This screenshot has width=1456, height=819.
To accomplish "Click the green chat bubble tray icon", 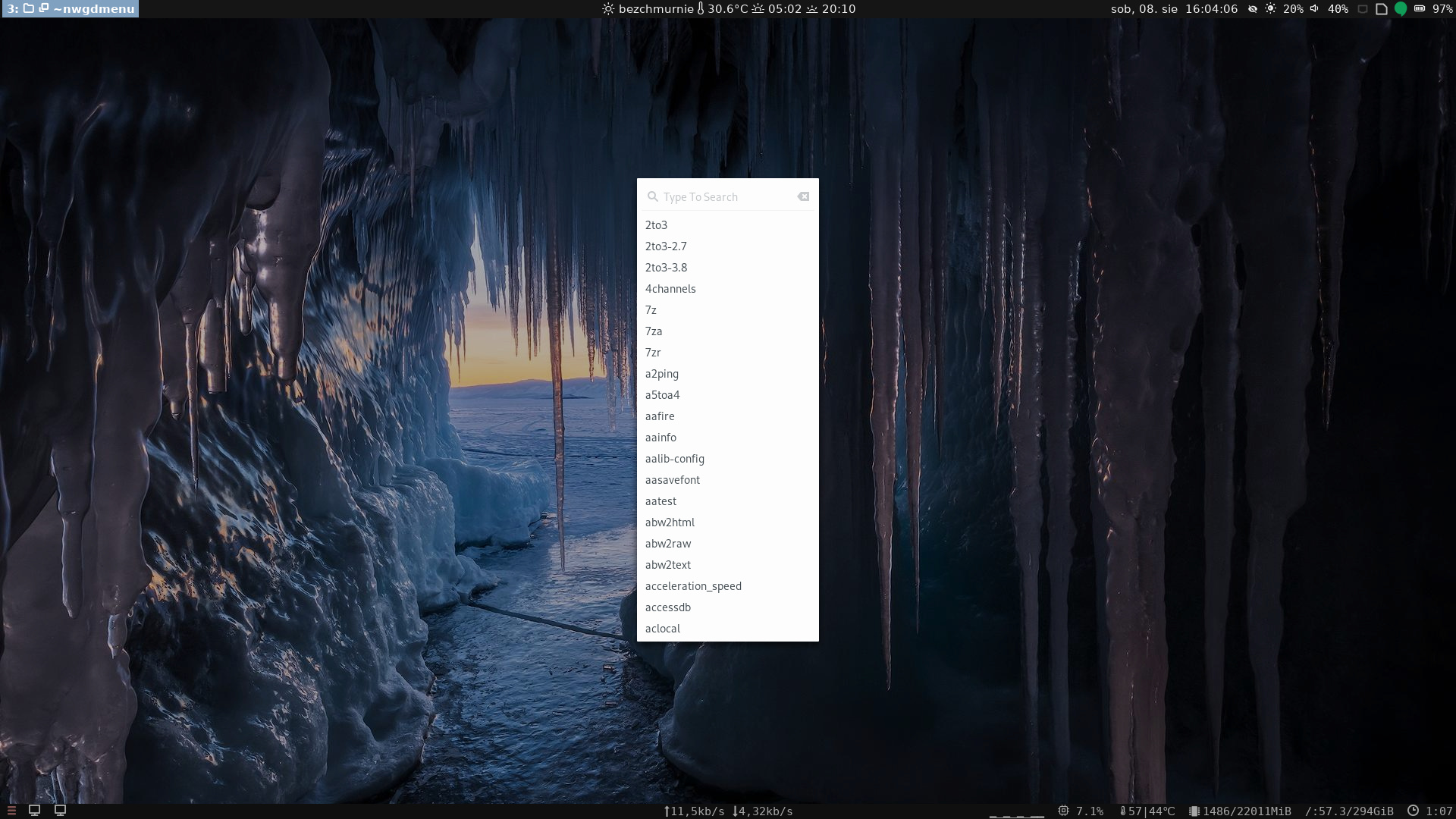I will click(1401, 9).
